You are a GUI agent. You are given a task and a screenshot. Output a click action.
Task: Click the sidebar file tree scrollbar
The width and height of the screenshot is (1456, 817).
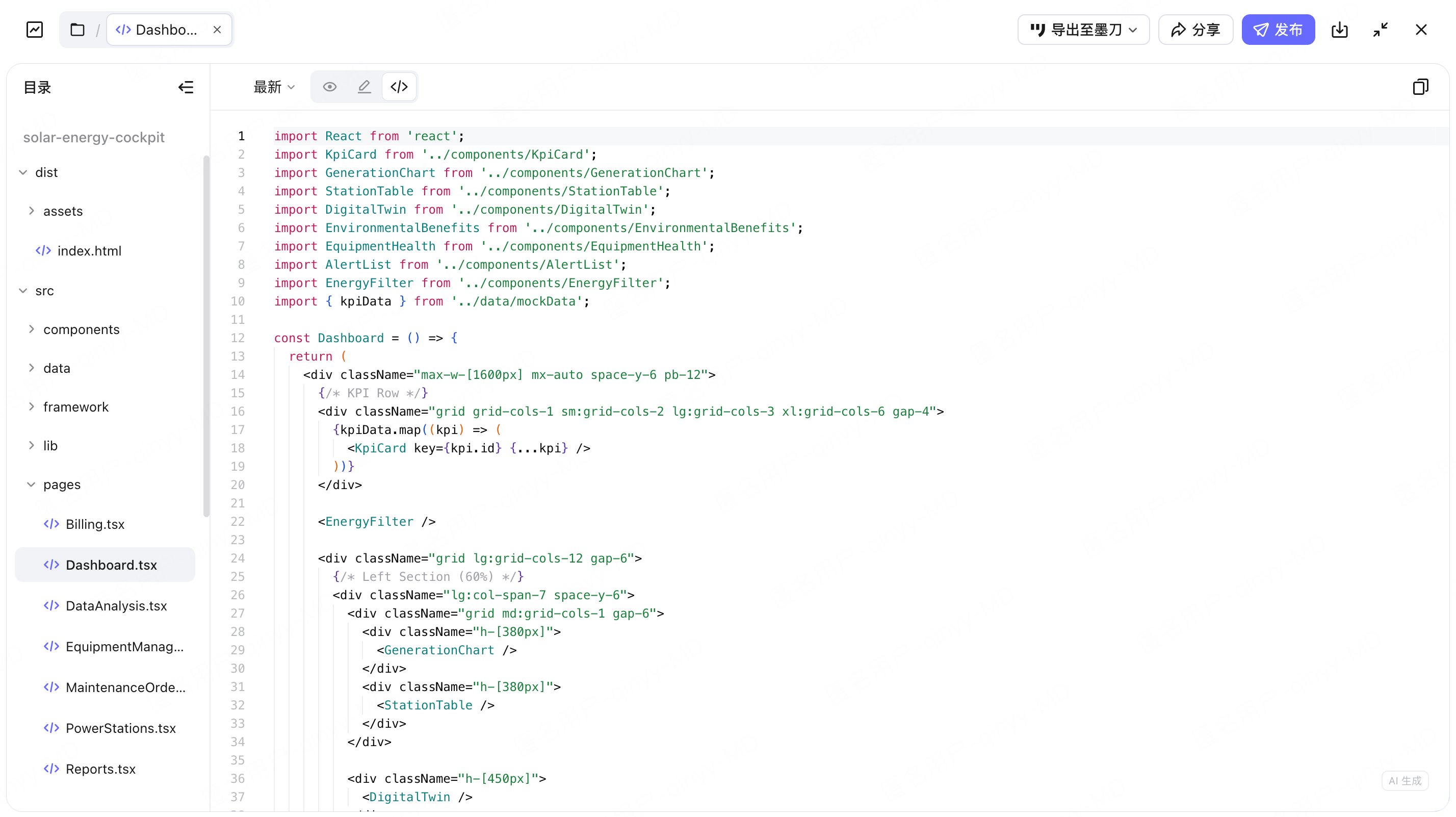click(206, 337)
